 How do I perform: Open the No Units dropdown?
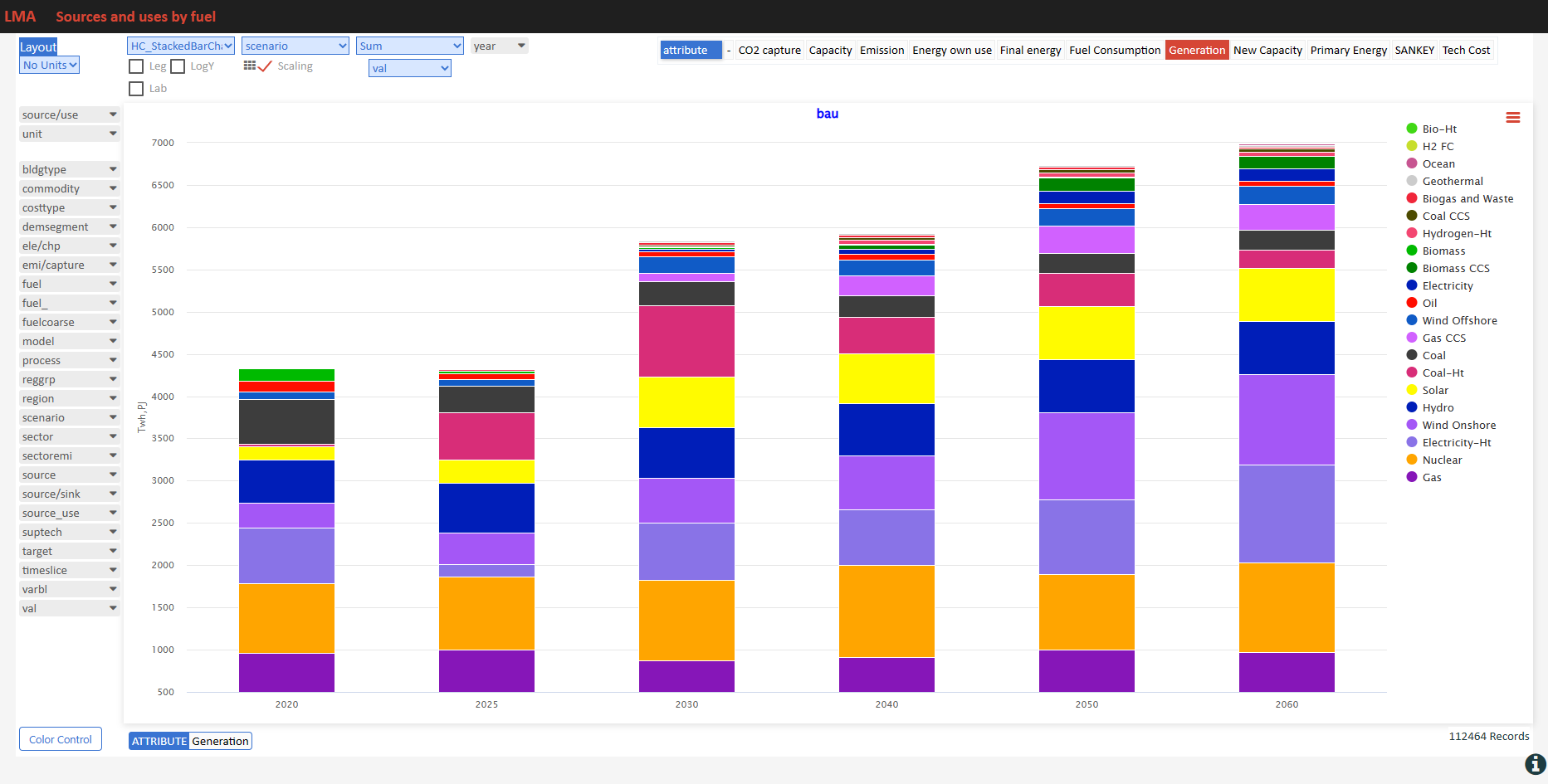(x=50, y=65)
